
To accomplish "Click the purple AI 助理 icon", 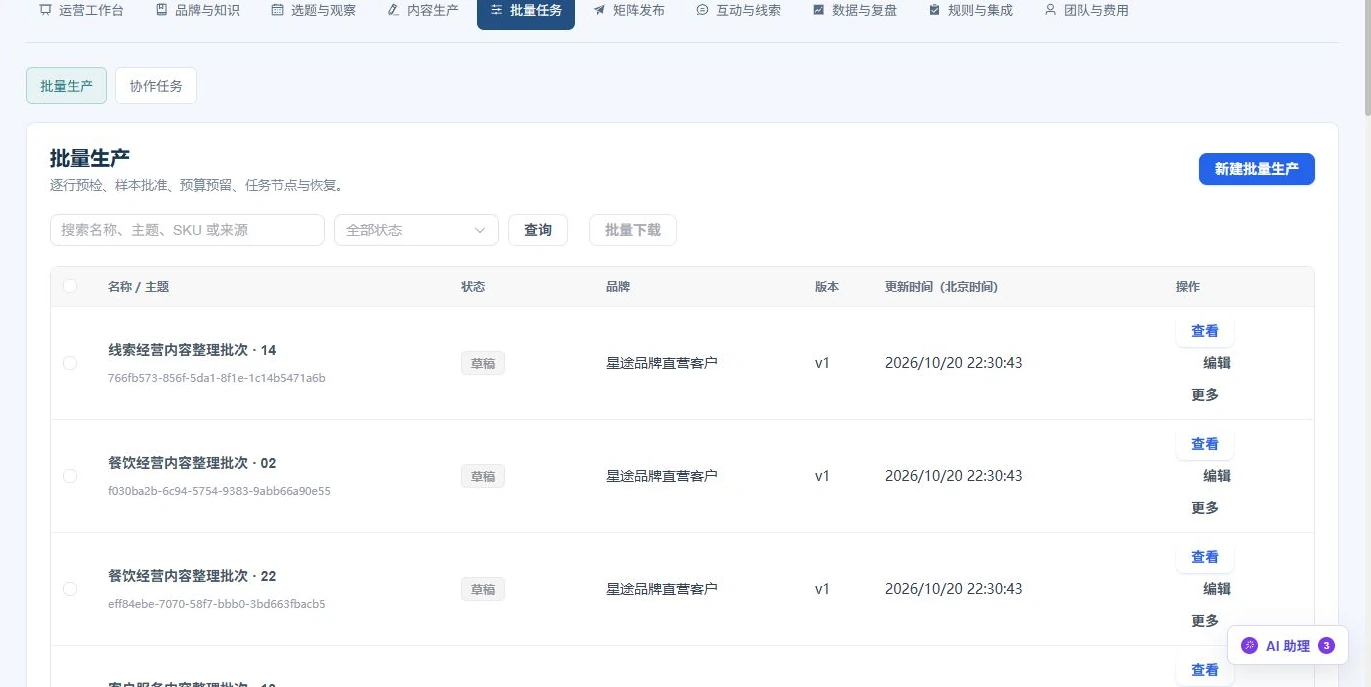I will point(1249,646).
